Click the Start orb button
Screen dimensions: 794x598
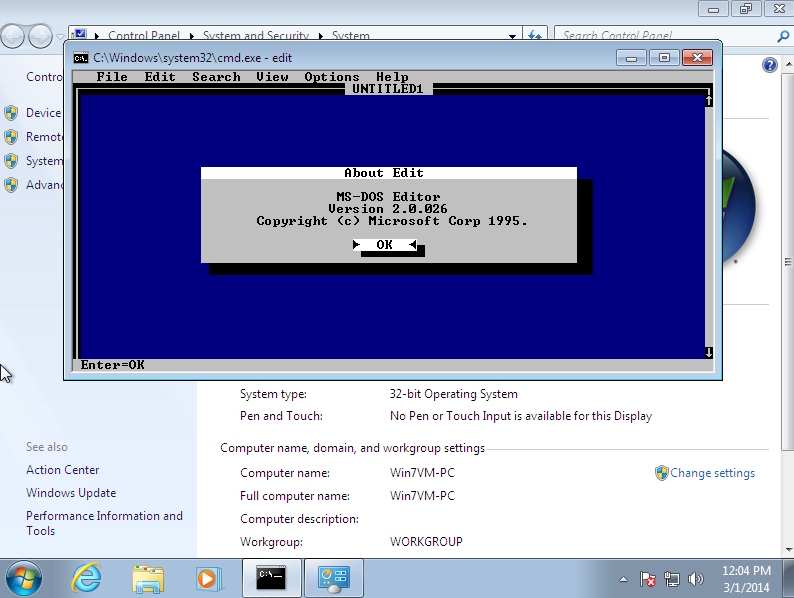pos(24,578)
